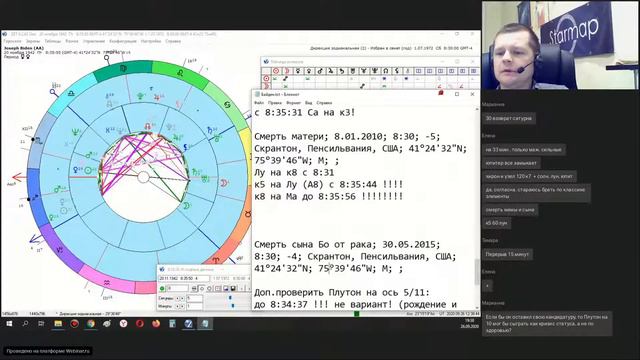The image size is (640, 360).
Task: Open taskbar search
Action: click(25, 324)
